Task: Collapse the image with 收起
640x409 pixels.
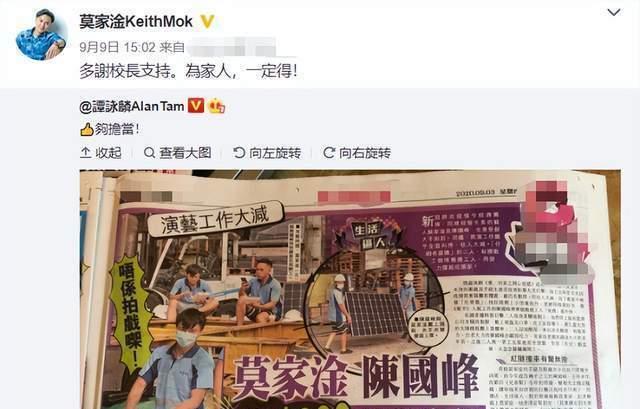Action: pyautogui.click(x=101, y=153)
